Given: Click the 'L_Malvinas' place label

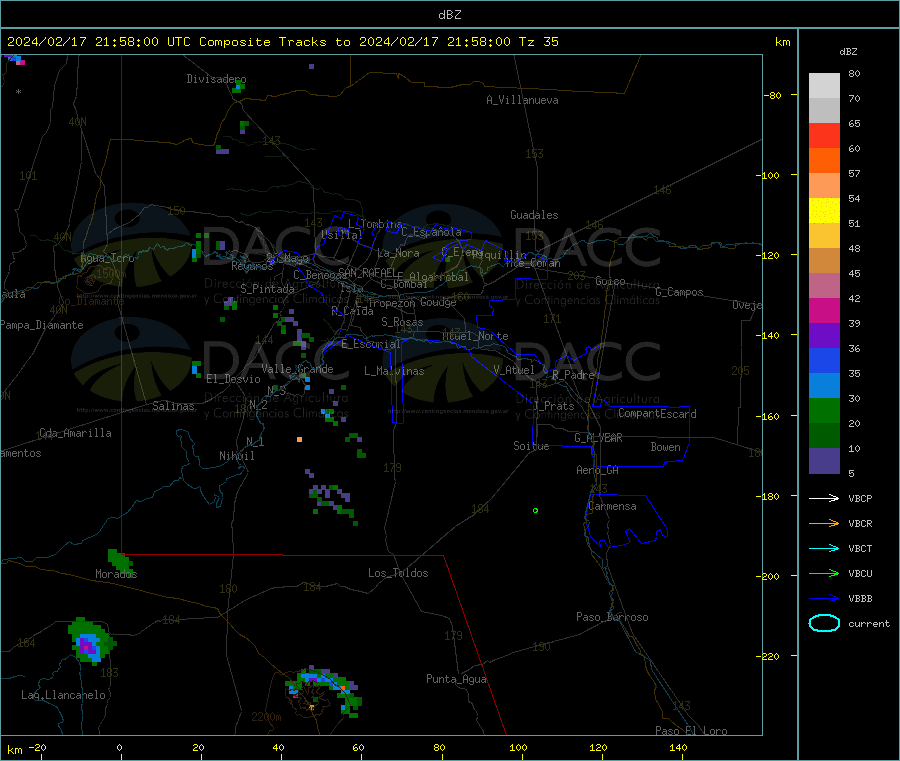Looking at the screenshot, I should (x=394, y=371).
